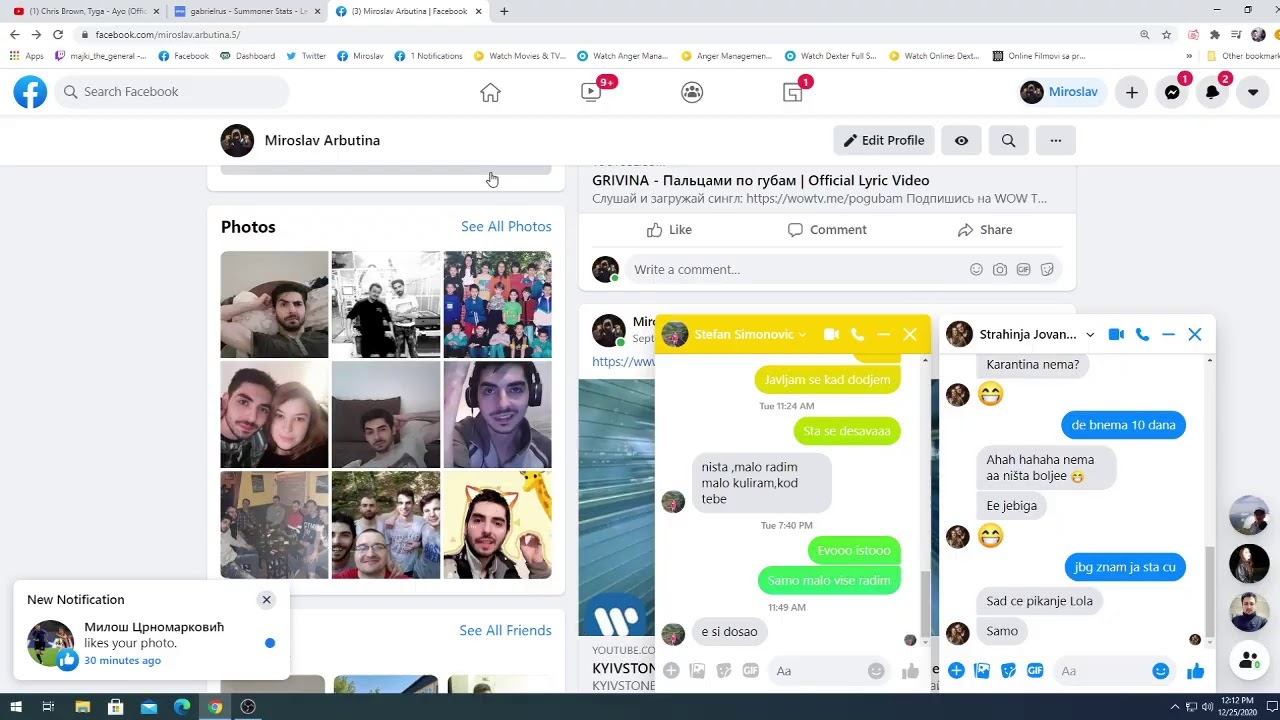The width and height of the screenshot is (1280, 720).
Task: Start video call with Stefan Simonovic
Action: tap(831, 334)
